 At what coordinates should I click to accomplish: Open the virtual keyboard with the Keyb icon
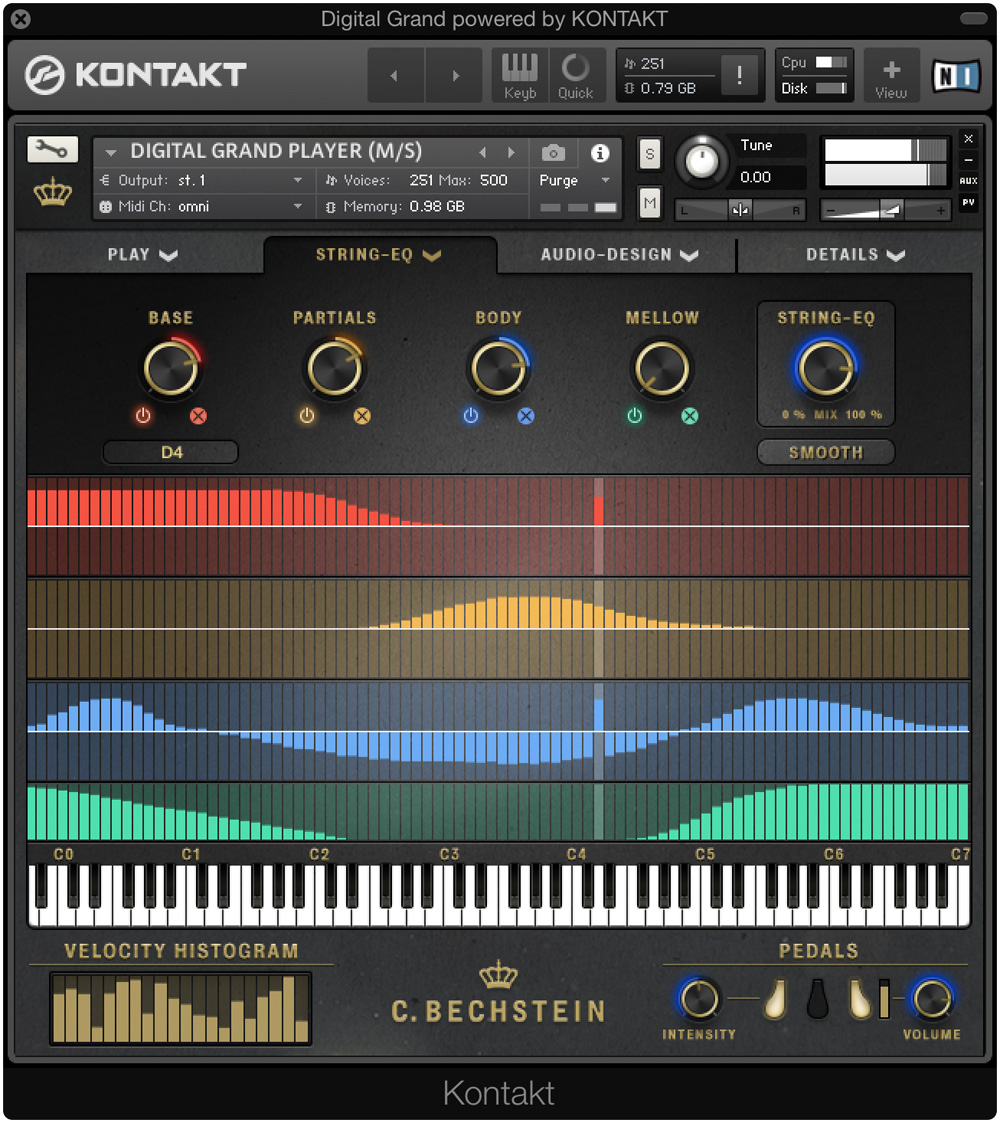pos(520,74)
